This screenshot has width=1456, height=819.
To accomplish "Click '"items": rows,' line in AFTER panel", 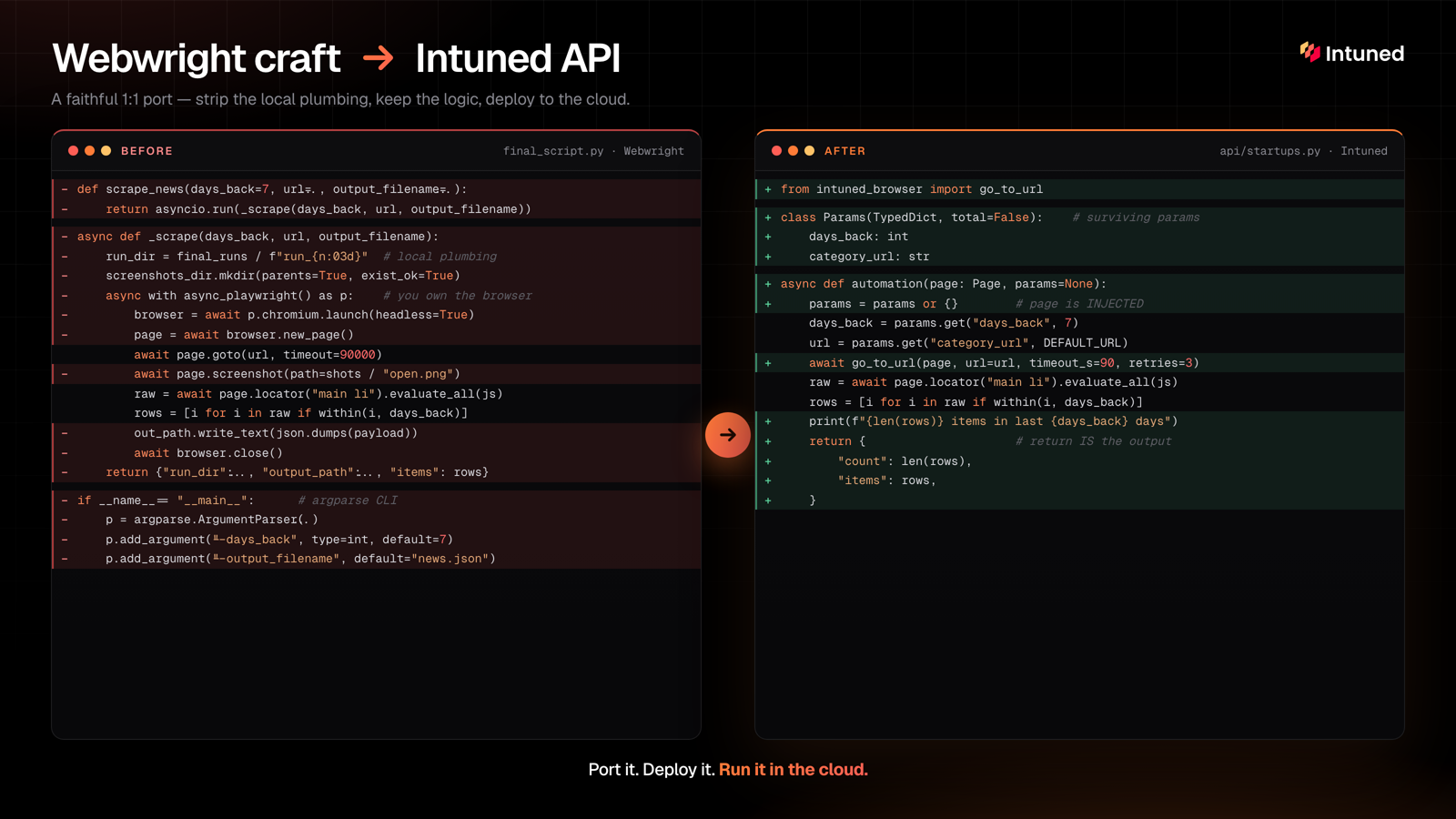I will pyautogui.click(x=1080, y=480).
